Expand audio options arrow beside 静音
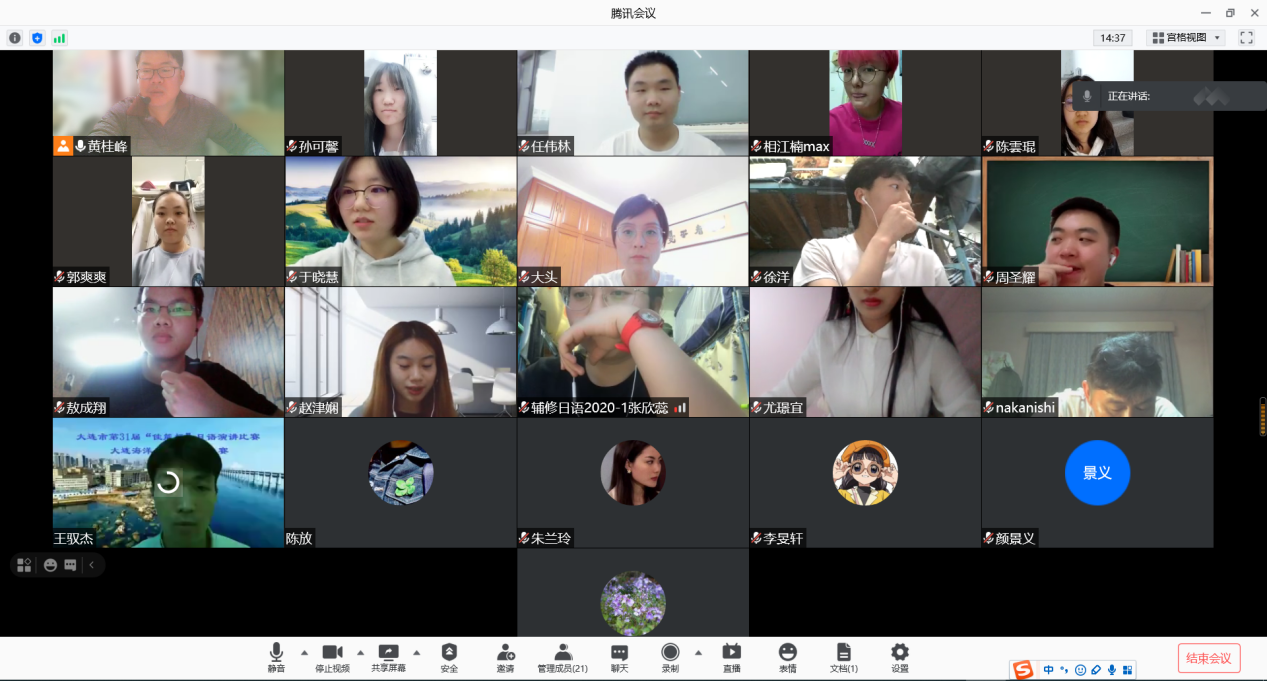The image size is (1267, 681). 304,652
